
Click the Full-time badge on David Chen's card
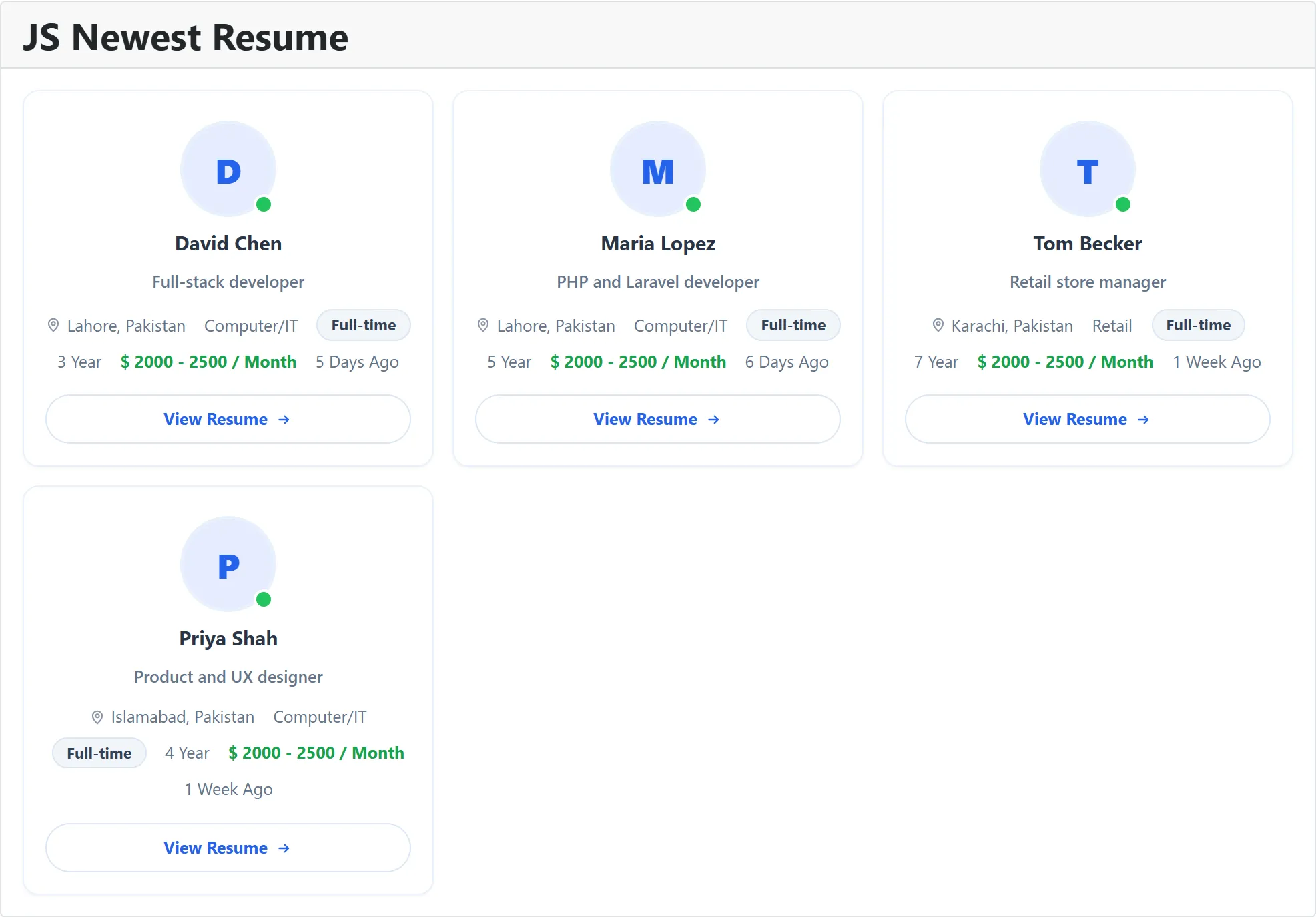(364, 325)
